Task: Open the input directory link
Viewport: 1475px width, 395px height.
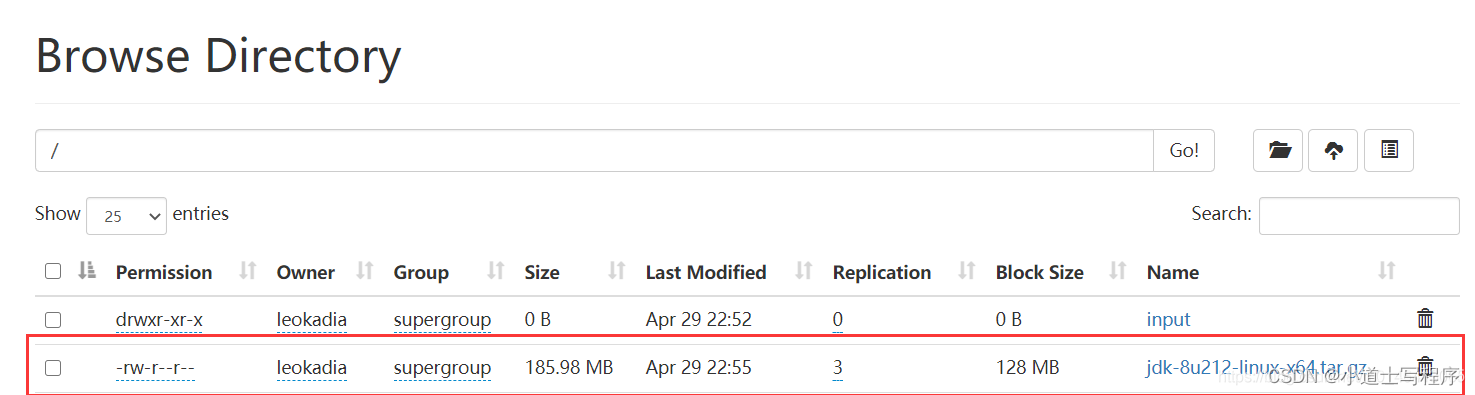Action: 1168,320
